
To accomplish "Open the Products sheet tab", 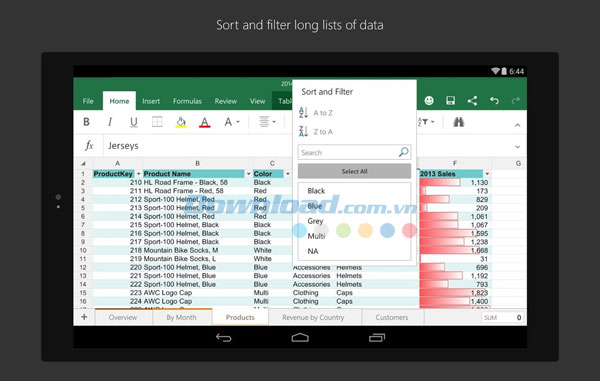I will 240,318.
